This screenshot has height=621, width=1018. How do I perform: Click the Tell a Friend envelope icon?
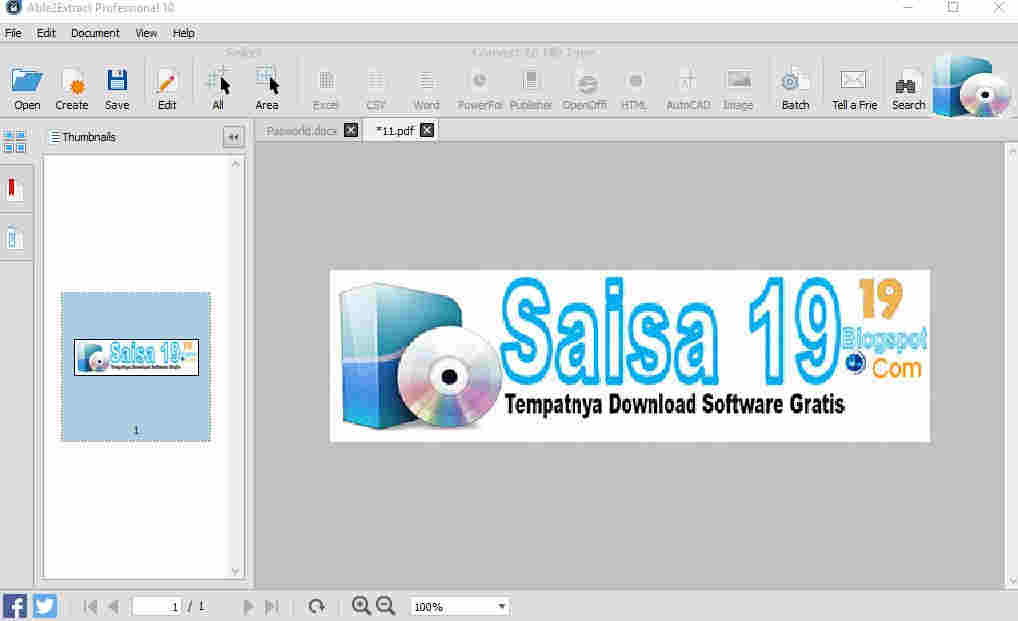(853, 80)
